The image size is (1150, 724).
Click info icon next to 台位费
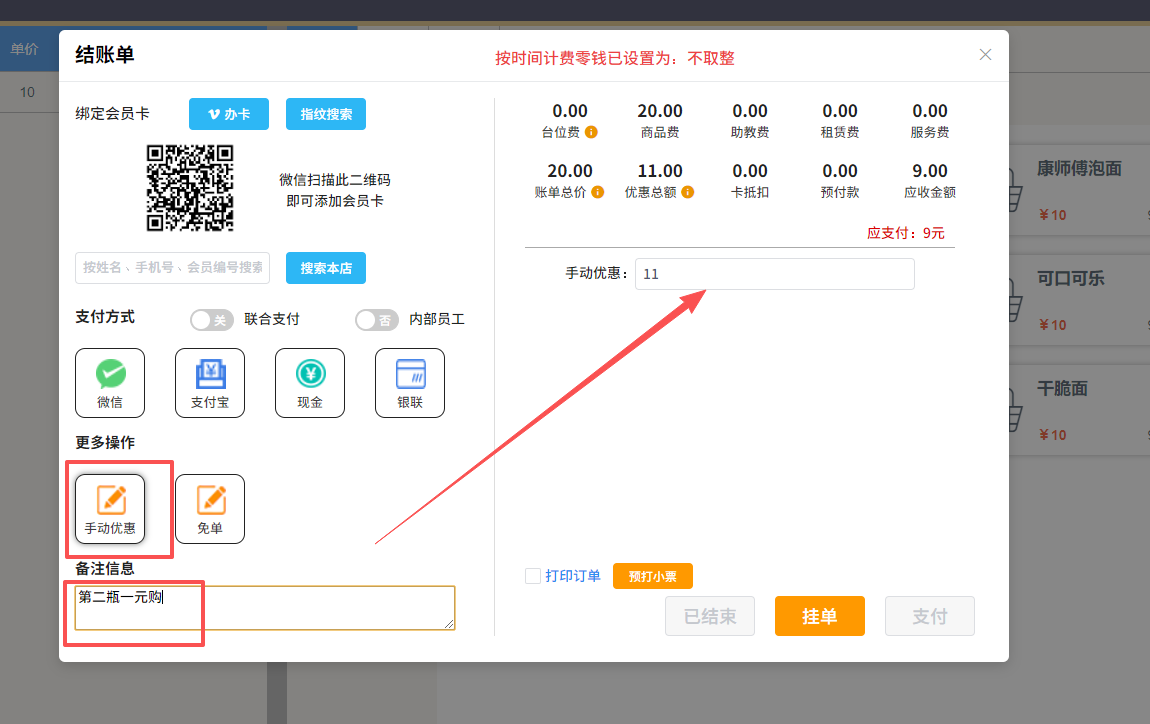(x=592, y=132)
